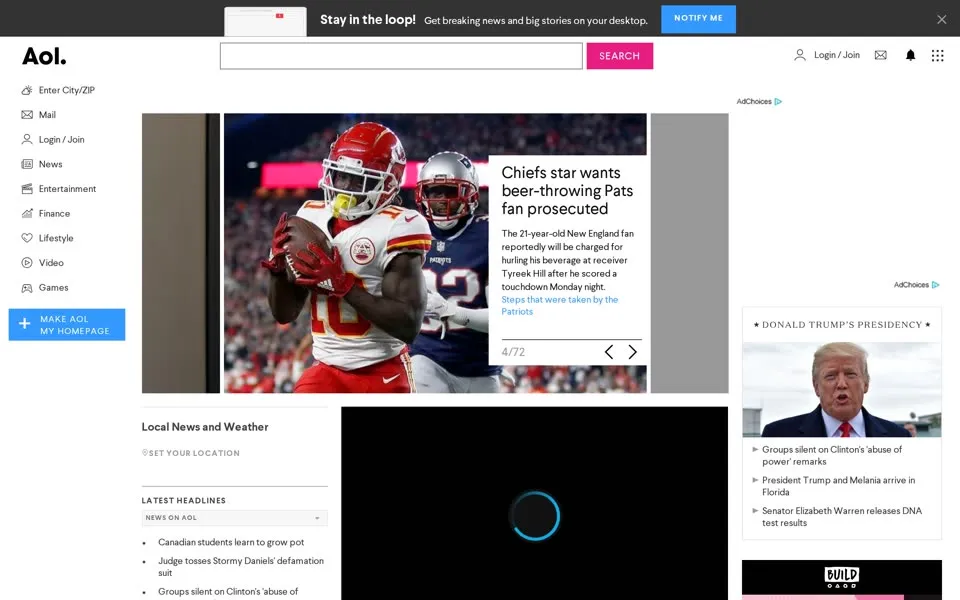
Task: Click the notifications bell icon
Action: 910,55
